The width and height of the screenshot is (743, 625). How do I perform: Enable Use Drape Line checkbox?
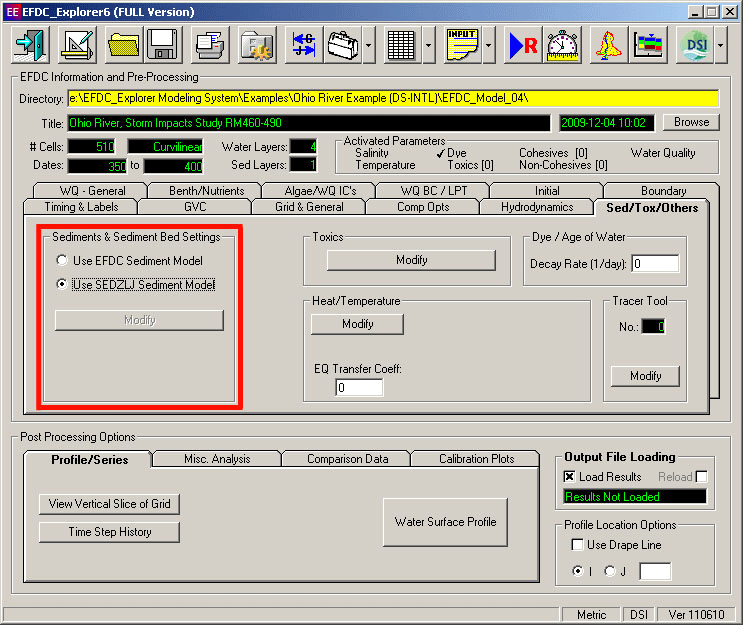click(x=578, y=544)
